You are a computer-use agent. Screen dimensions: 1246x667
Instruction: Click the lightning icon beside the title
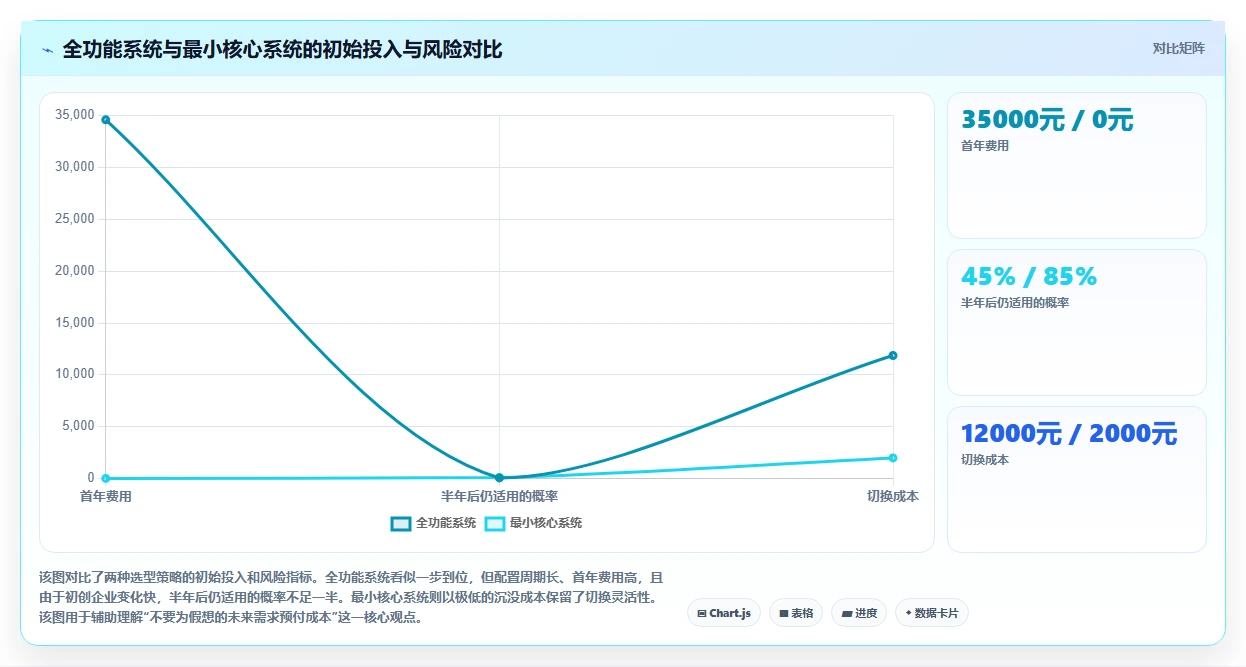coord(47,50)
